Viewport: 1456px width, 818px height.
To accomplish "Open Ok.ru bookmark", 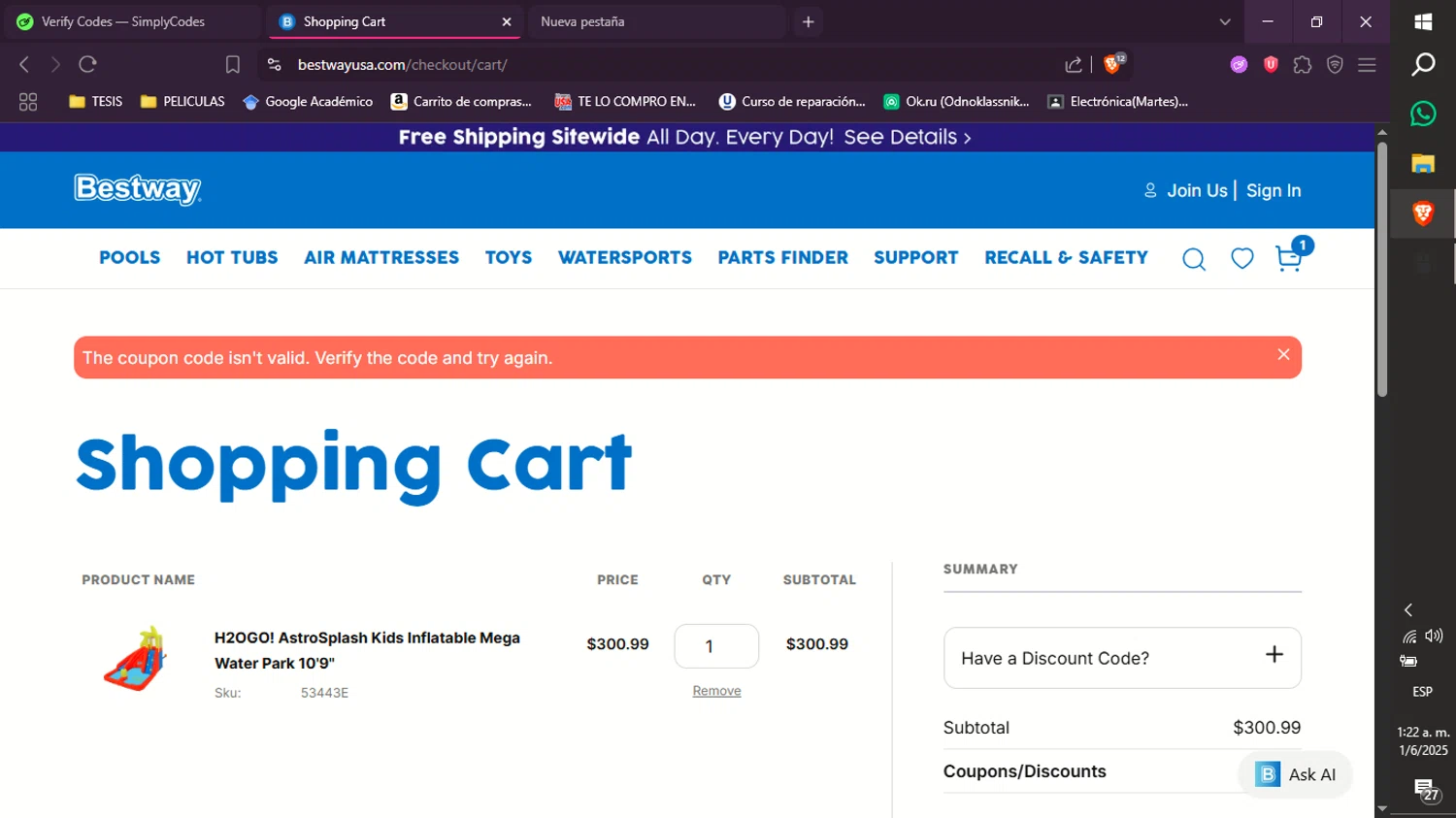I will click(x=956, y=101).
